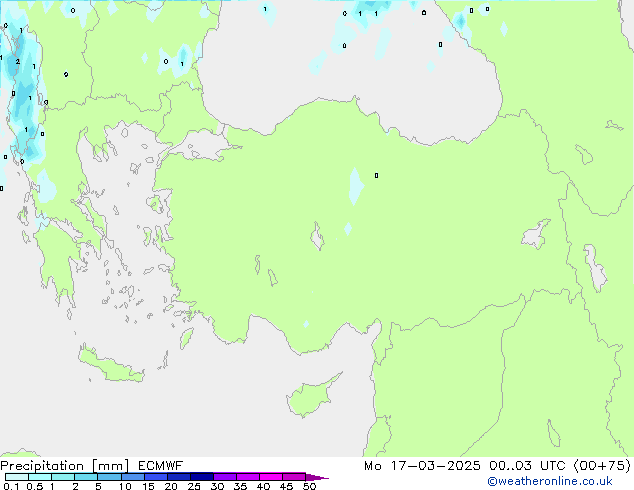
Task: Click the '0.5' legend value
Action: pos(35,486)
